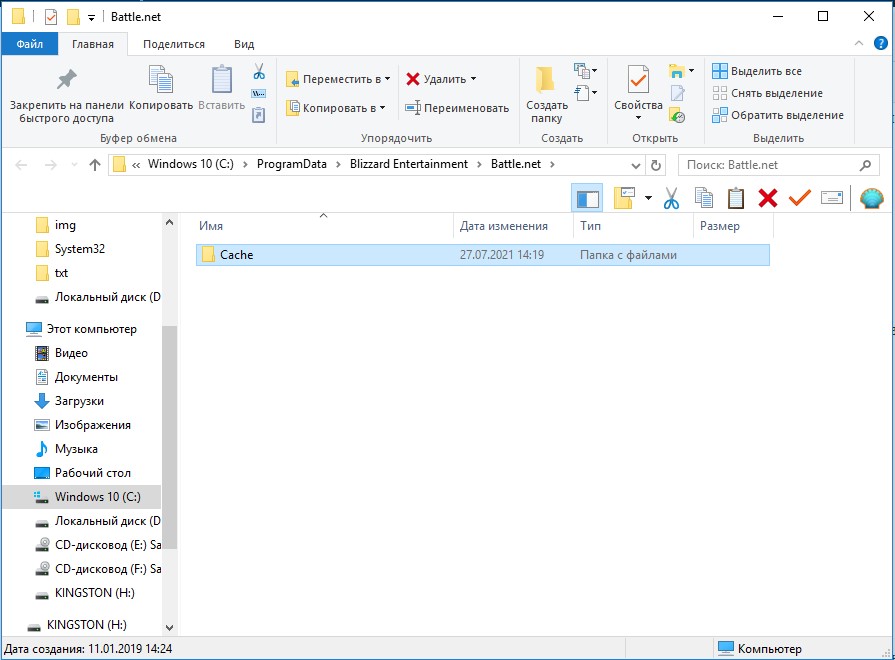Select System32 in the navigation tree
895x660 pixels.
coord(80,249)
